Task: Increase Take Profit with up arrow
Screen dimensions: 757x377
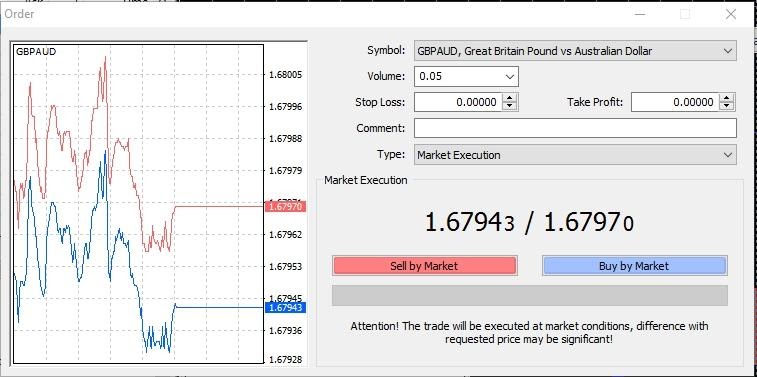Action: pos(727,98)
